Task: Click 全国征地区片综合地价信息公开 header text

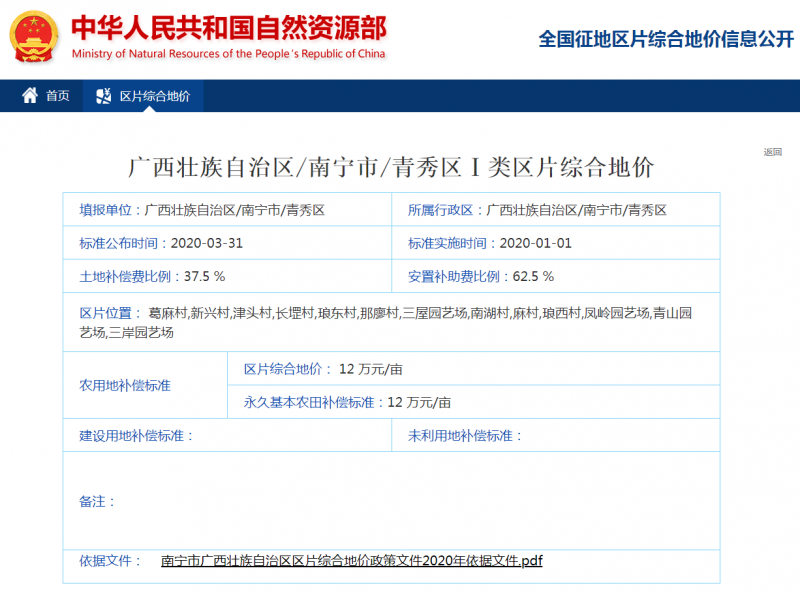Action: (x=663, y=40)
